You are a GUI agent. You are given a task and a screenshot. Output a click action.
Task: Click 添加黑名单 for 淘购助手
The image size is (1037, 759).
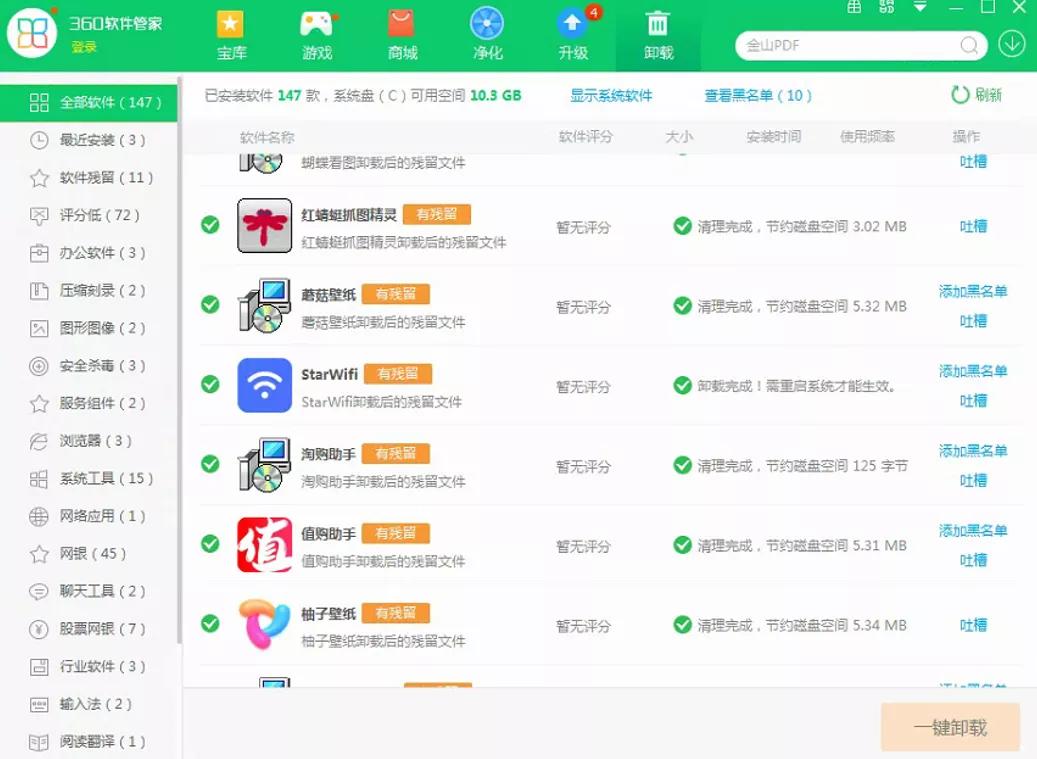(x=973, y=452)
